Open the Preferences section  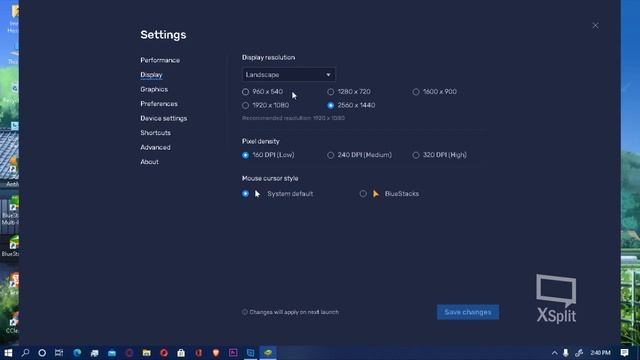click(159, 104)
